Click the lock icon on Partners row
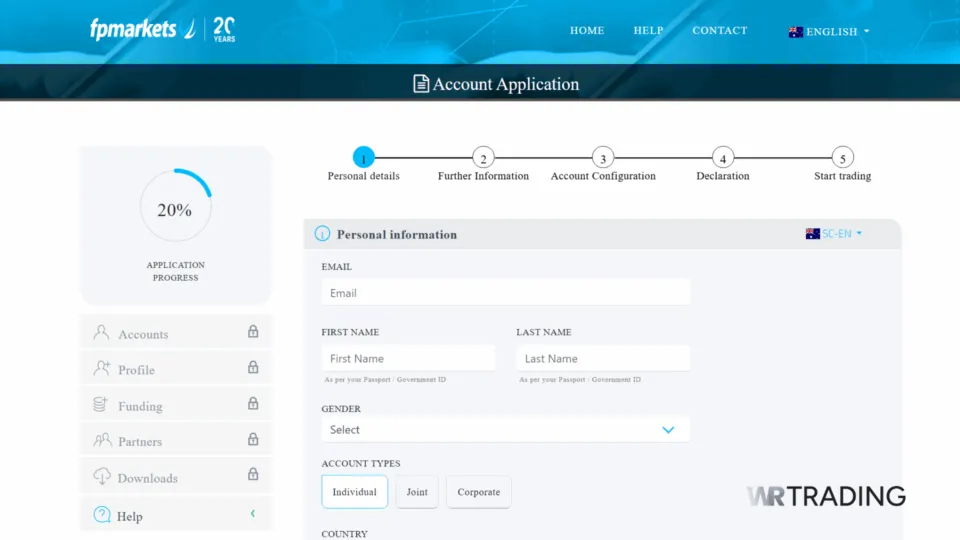This screenshot has height=540, width=960. 253,438
